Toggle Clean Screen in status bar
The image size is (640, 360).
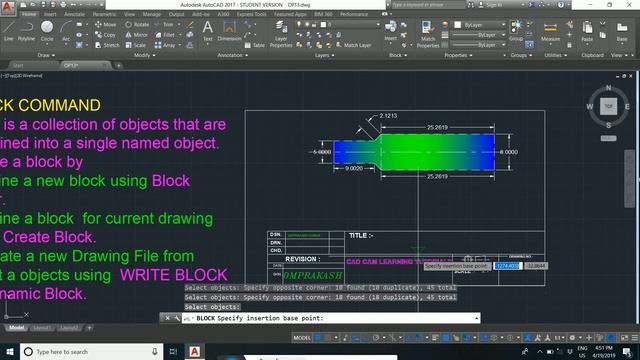[624, 338]
